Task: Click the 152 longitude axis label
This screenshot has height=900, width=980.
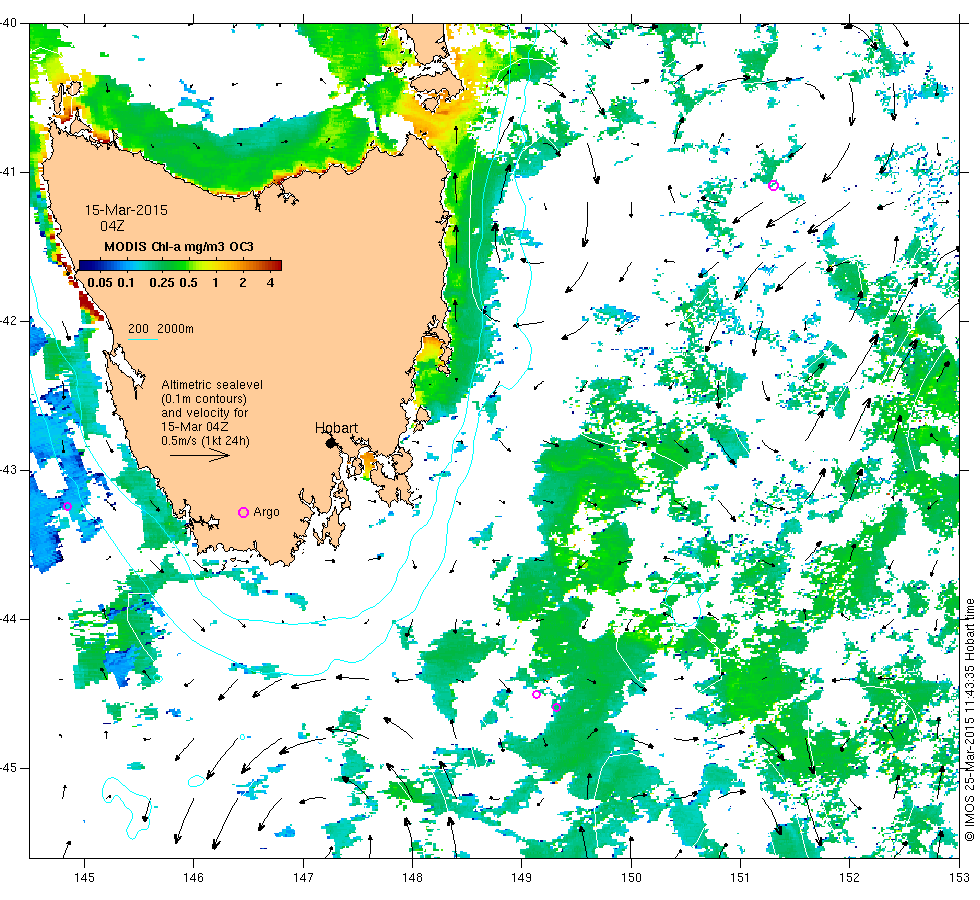Action: pos(849,878)
